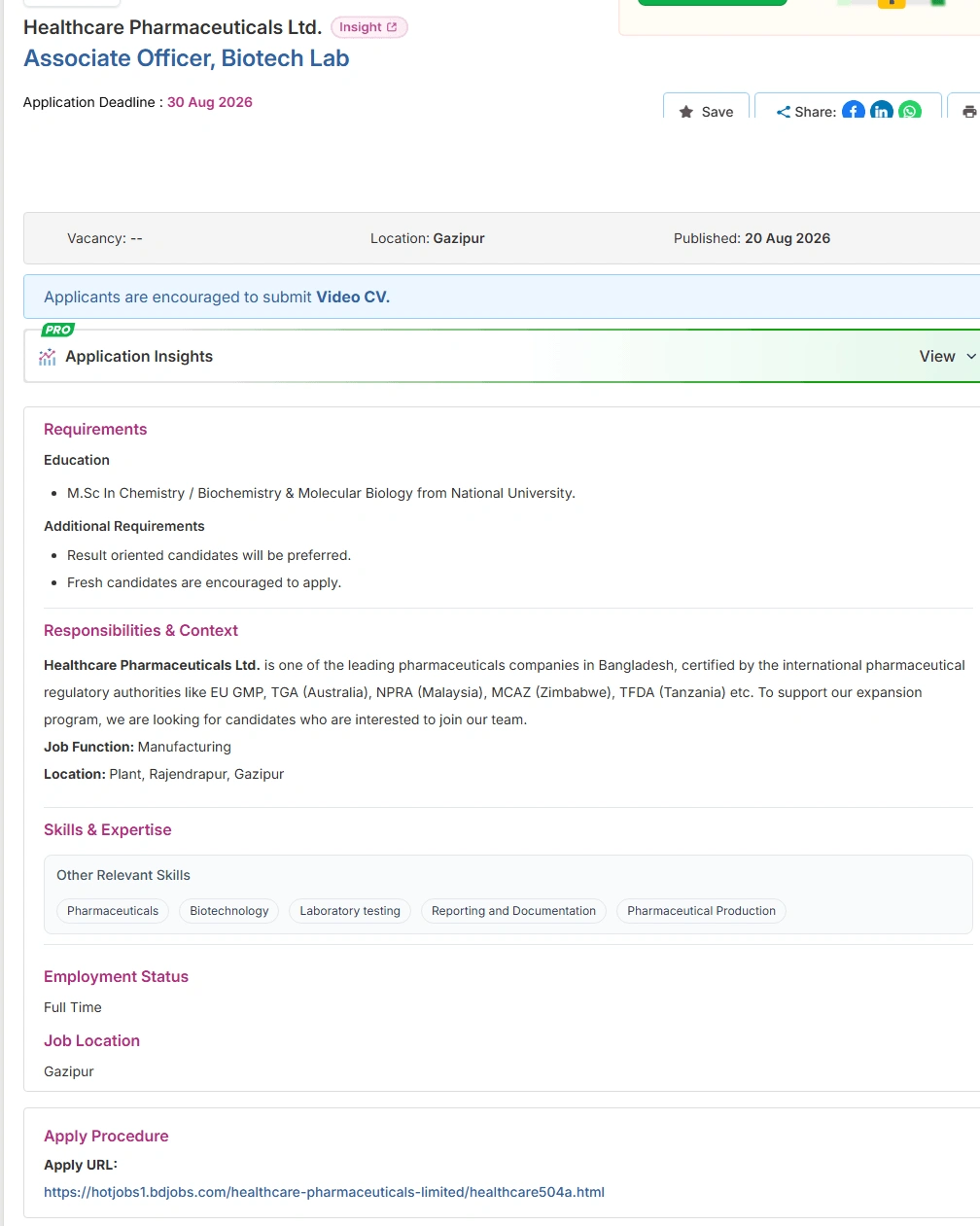980x1226 pixels.
Task: Select the Laboratory testing skill tag
Action: click(x=350, y=911)
